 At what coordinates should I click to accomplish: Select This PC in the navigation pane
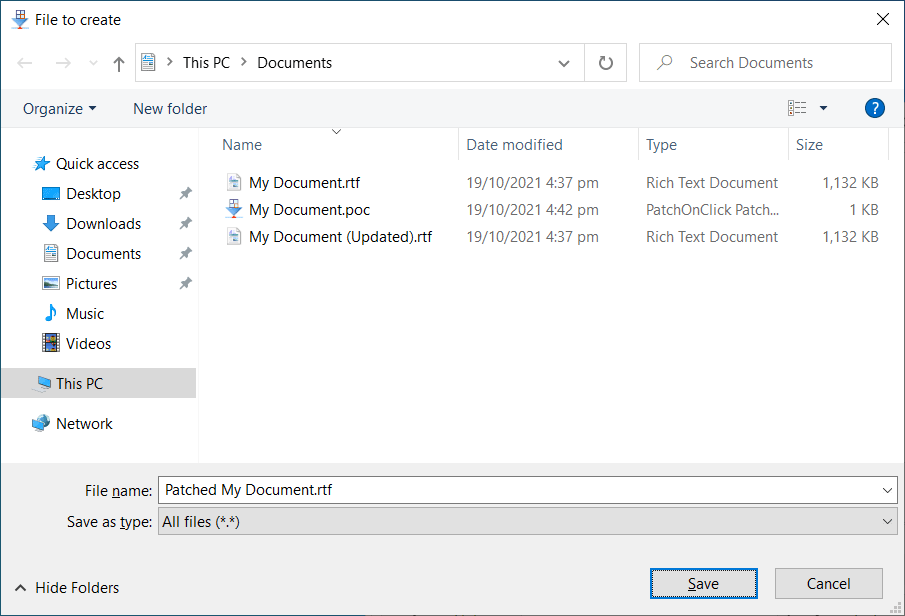pos(99,383)
